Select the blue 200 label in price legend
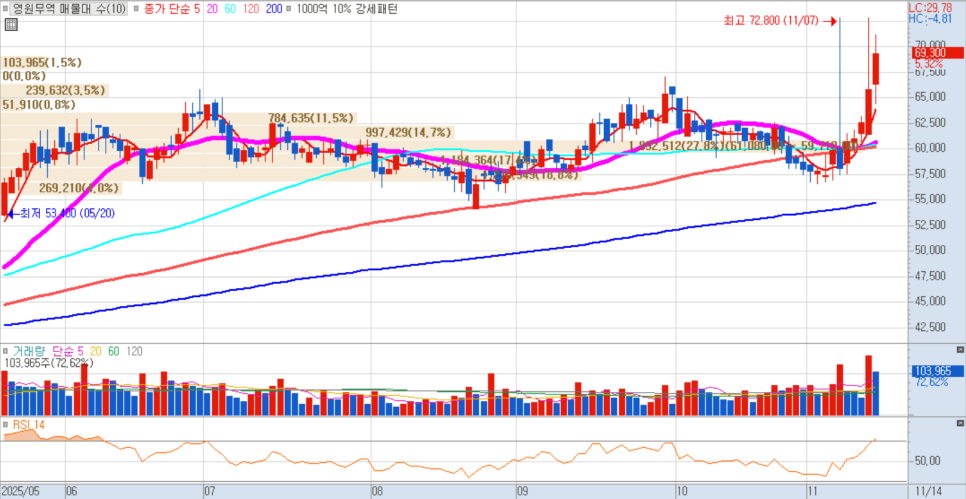Image resolution: width=966 pixels, height=499 pixels. tap(275, 9)
